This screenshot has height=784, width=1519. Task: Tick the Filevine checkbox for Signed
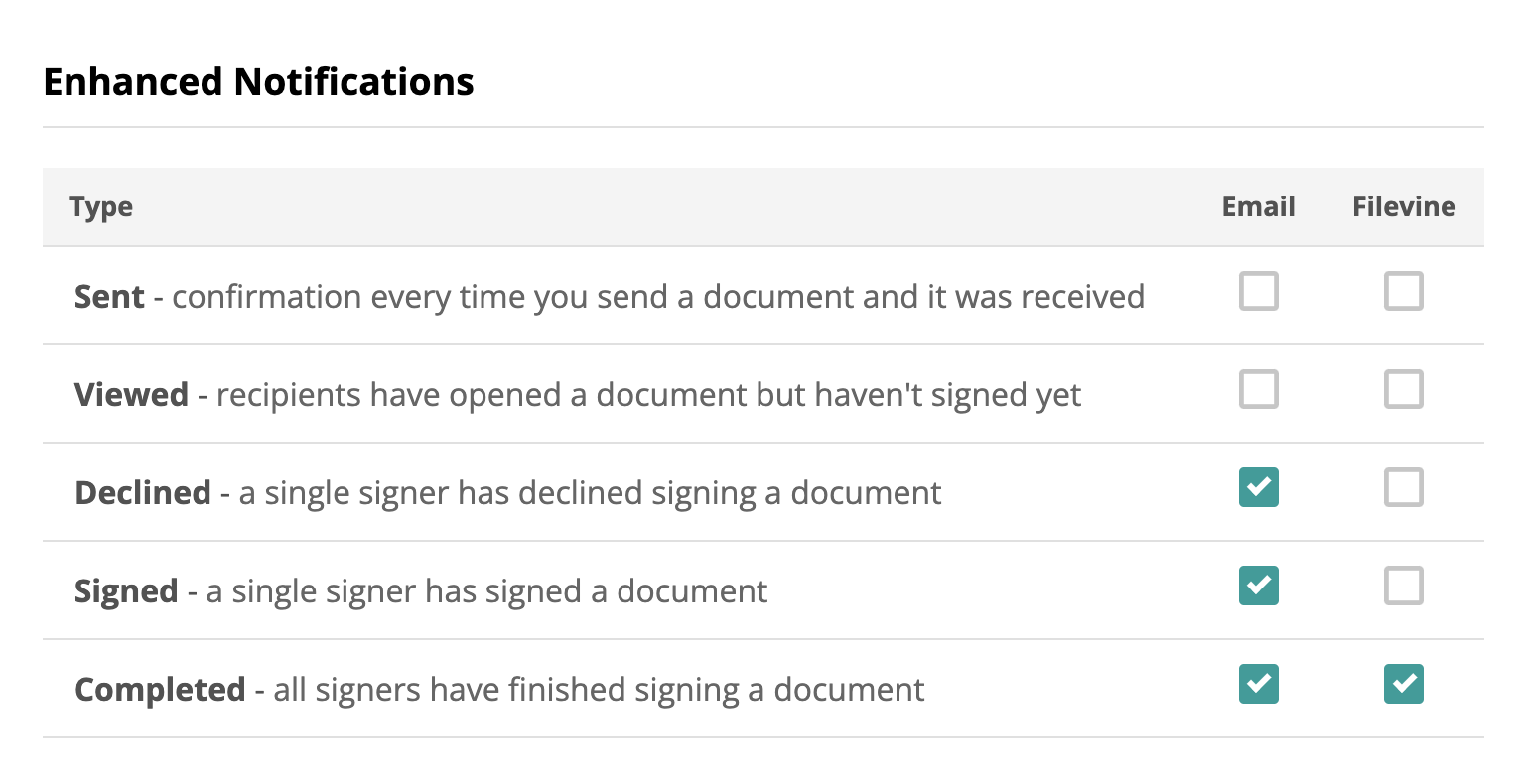click(1403, 587)
